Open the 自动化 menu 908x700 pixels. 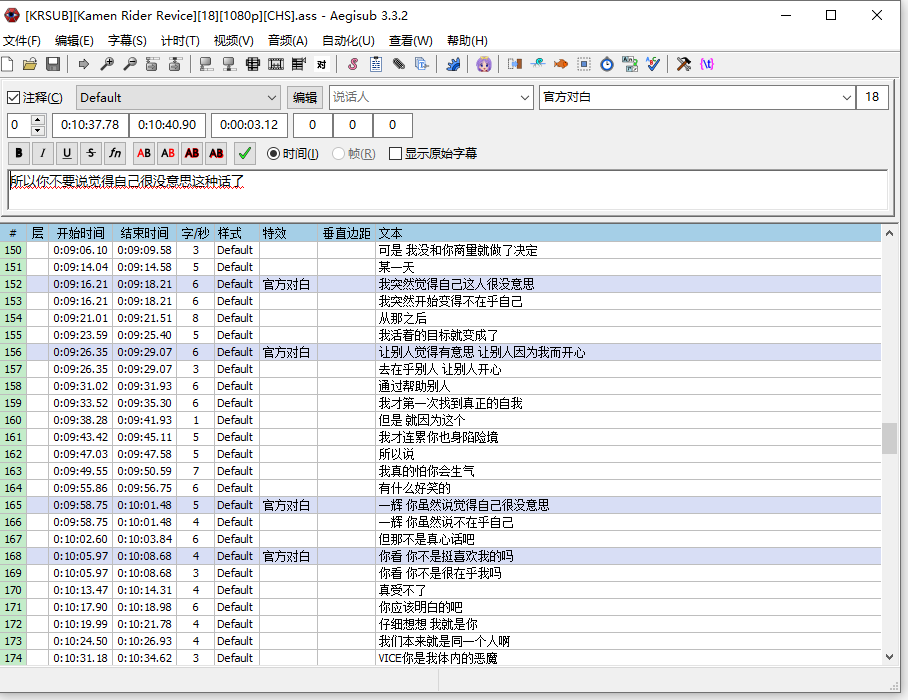tap(348, 41)
